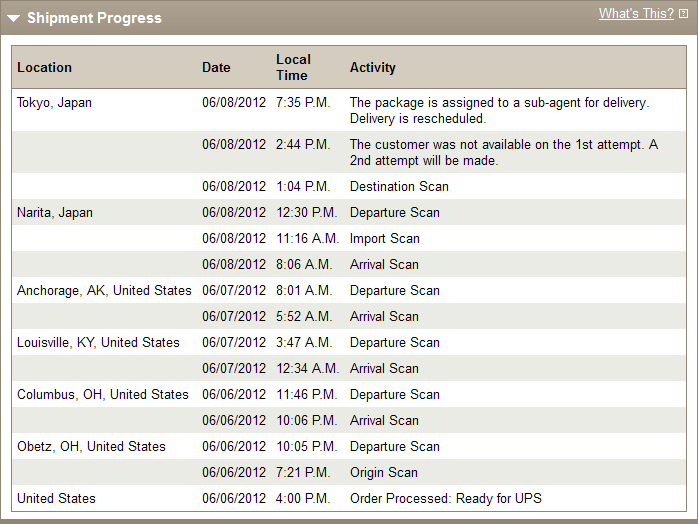698x524 pixels.
Task: Select Louisville, KY, United States cell
Action: click(x=98, y=342)
